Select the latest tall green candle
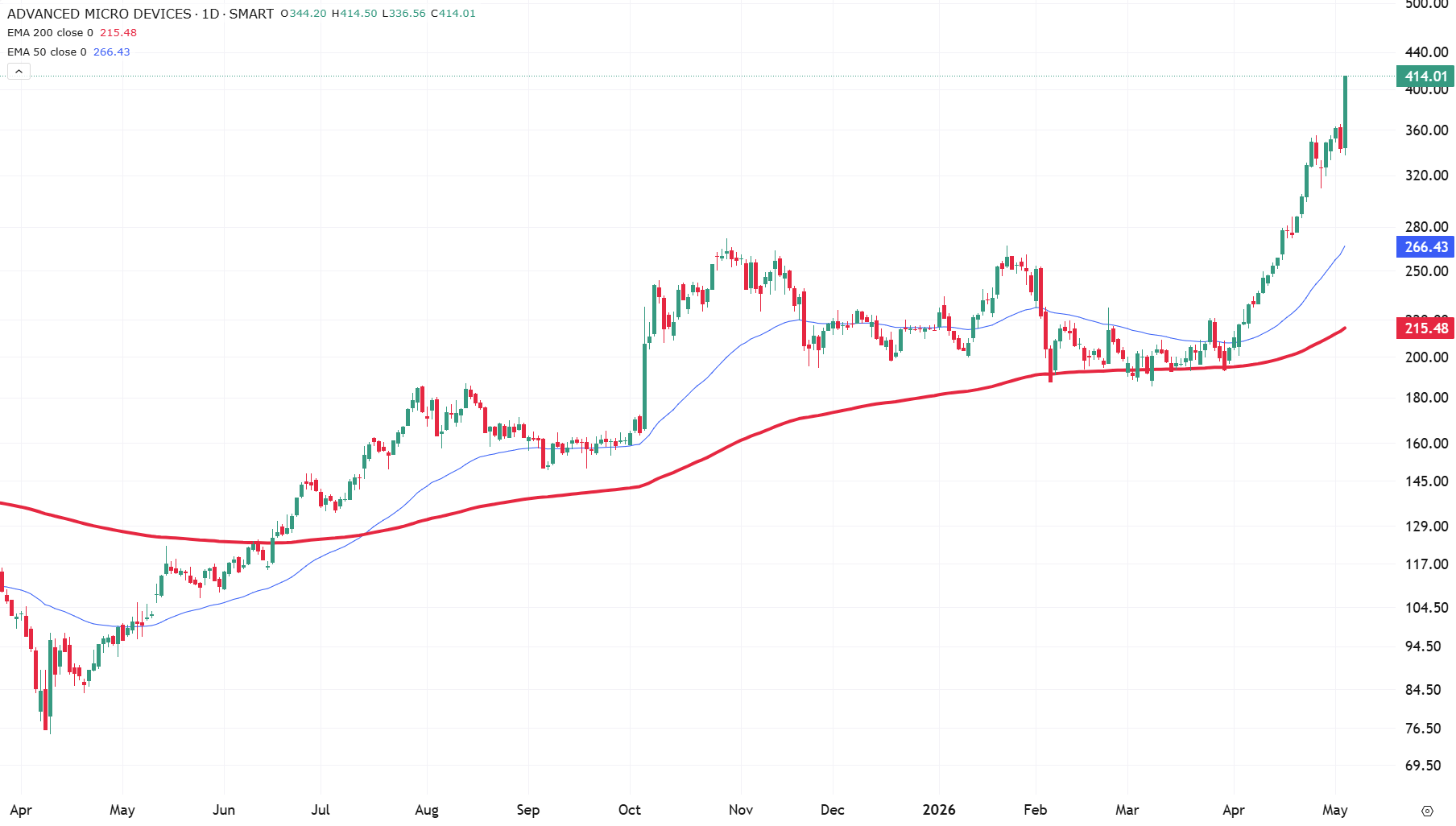Image resolution: width=1456 pixels, height=826 pixels. point(1345,112)
